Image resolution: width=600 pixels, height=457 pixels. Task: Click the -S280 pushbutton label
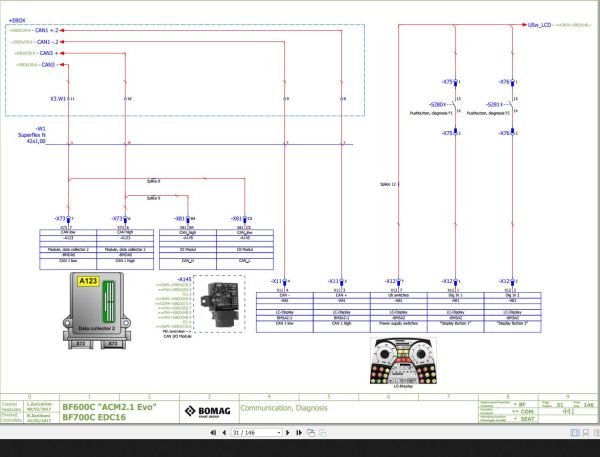[436, 104]
